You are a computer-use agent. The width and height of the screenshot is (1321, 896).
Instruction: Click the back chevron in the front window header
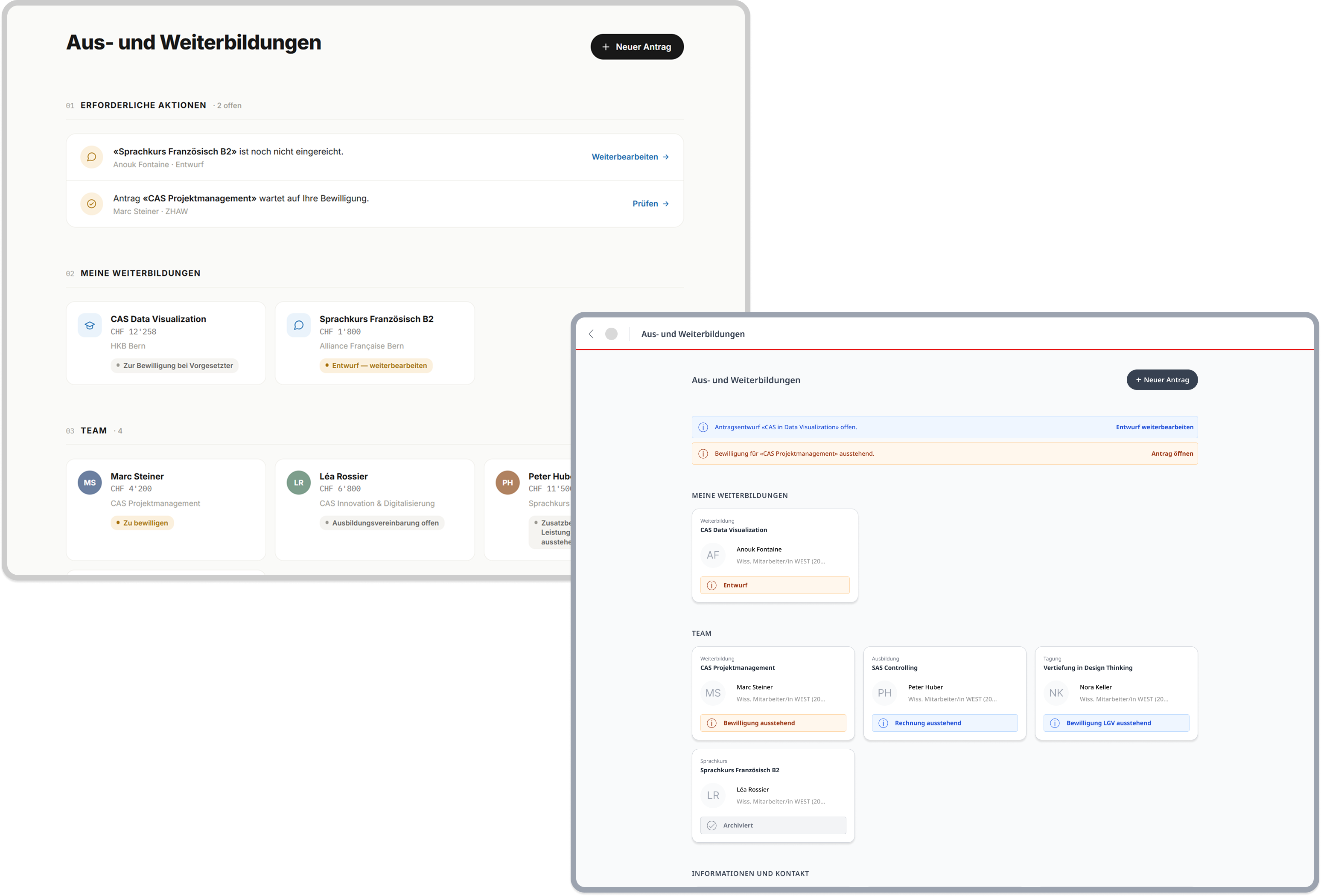pyautogui.click(x=591, y=334)
